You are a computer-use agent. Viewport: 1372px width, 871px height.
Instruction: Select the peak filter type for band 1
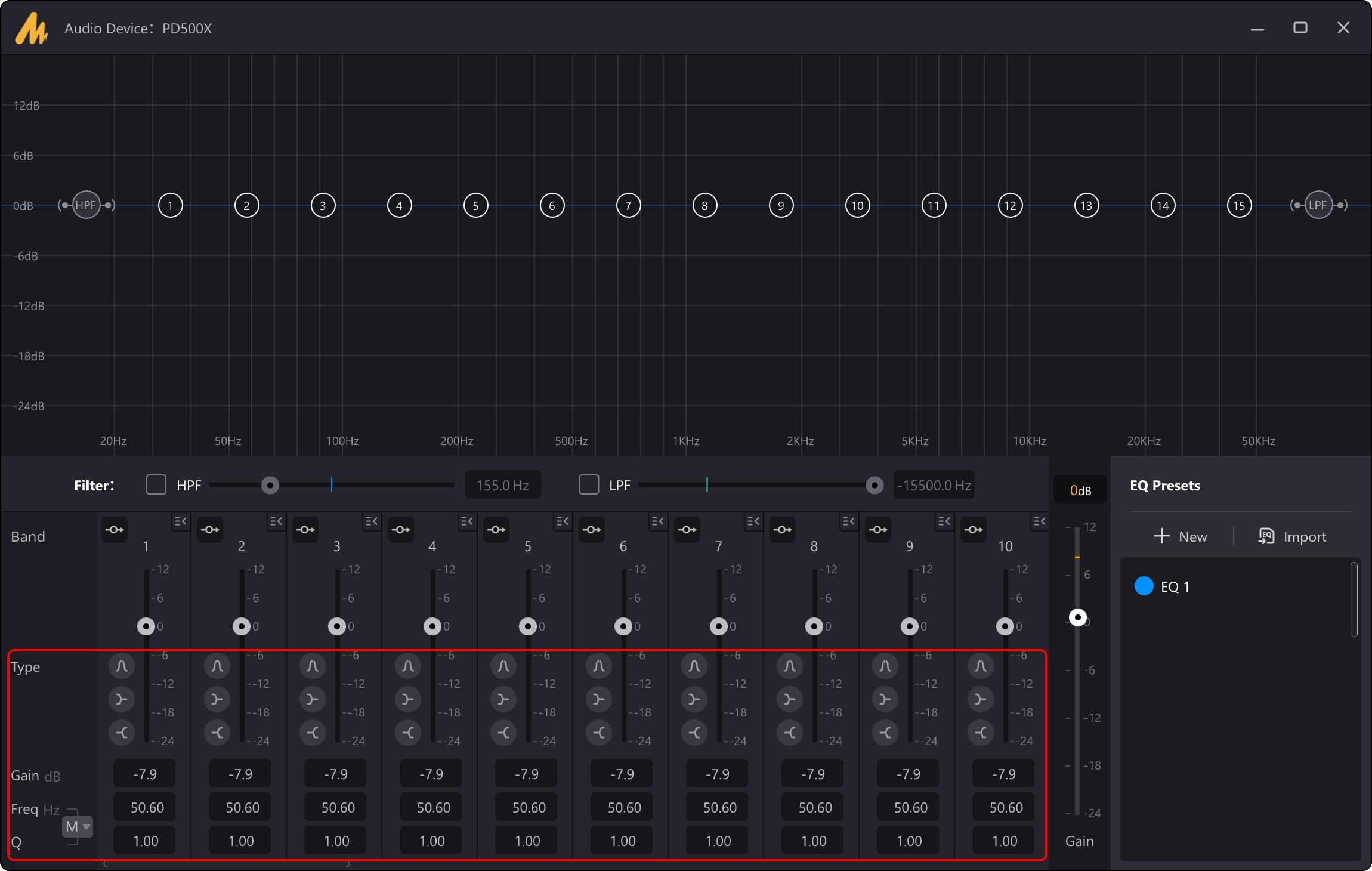click(122, 666)
